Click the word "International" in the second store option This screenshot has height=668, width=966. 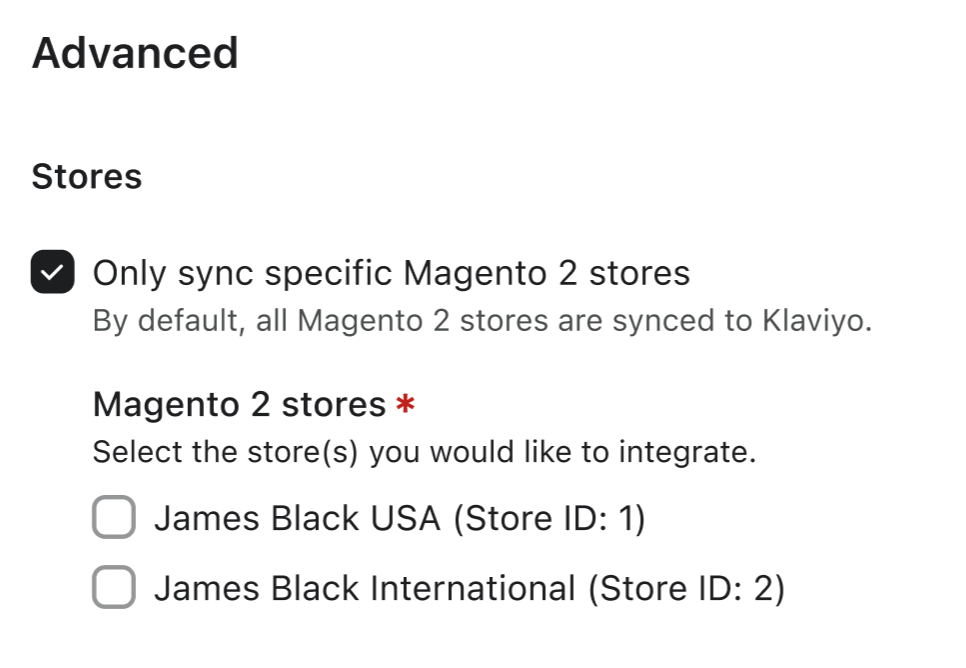coord(473,588)
